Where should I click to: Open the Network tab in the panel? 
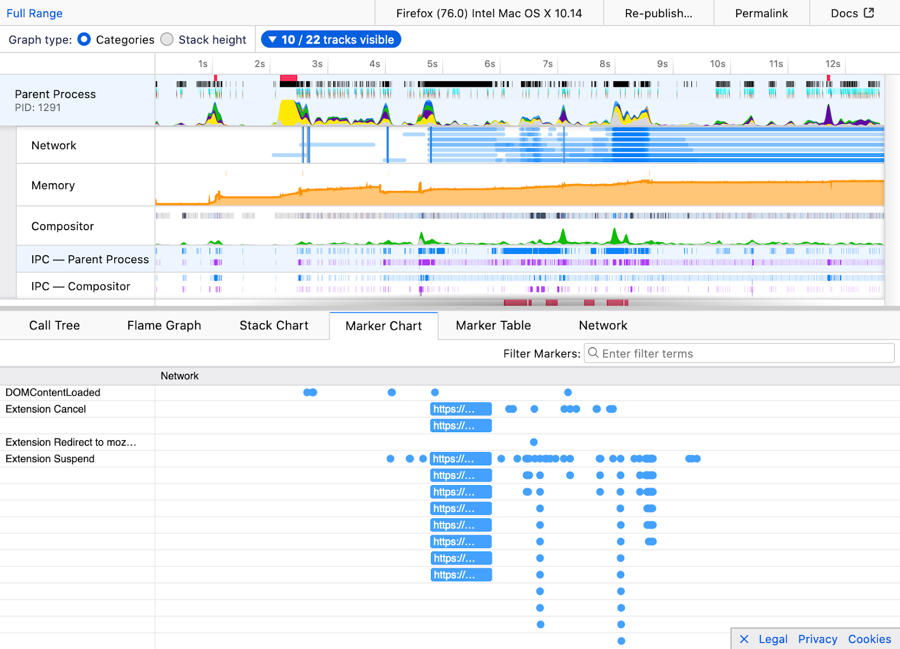tap(603, 325)
